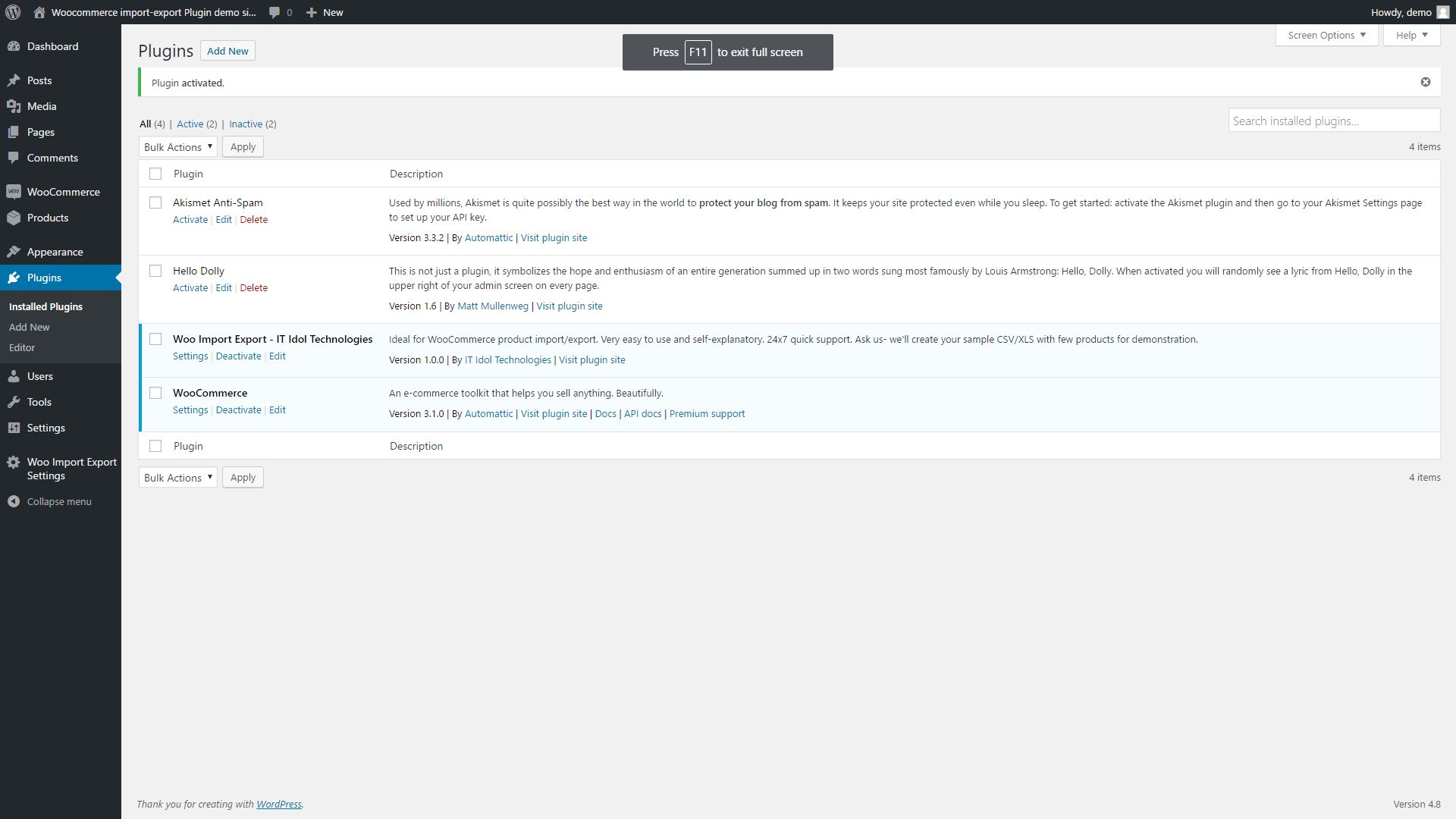
Task: Select the WooCommerce plugin row checkbox
Action: coord(155,393)
